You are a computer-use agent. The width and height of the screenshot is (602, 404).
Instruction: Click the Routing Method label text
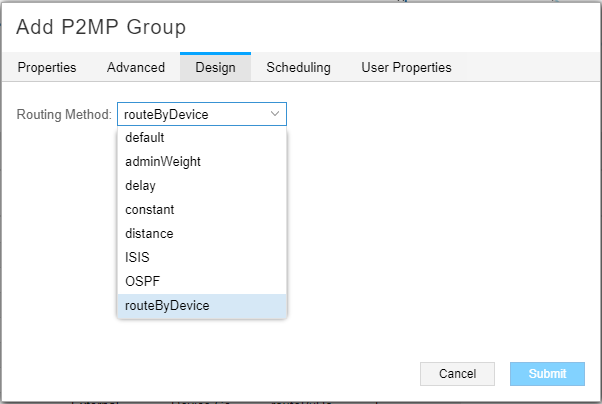click(64, 114)
